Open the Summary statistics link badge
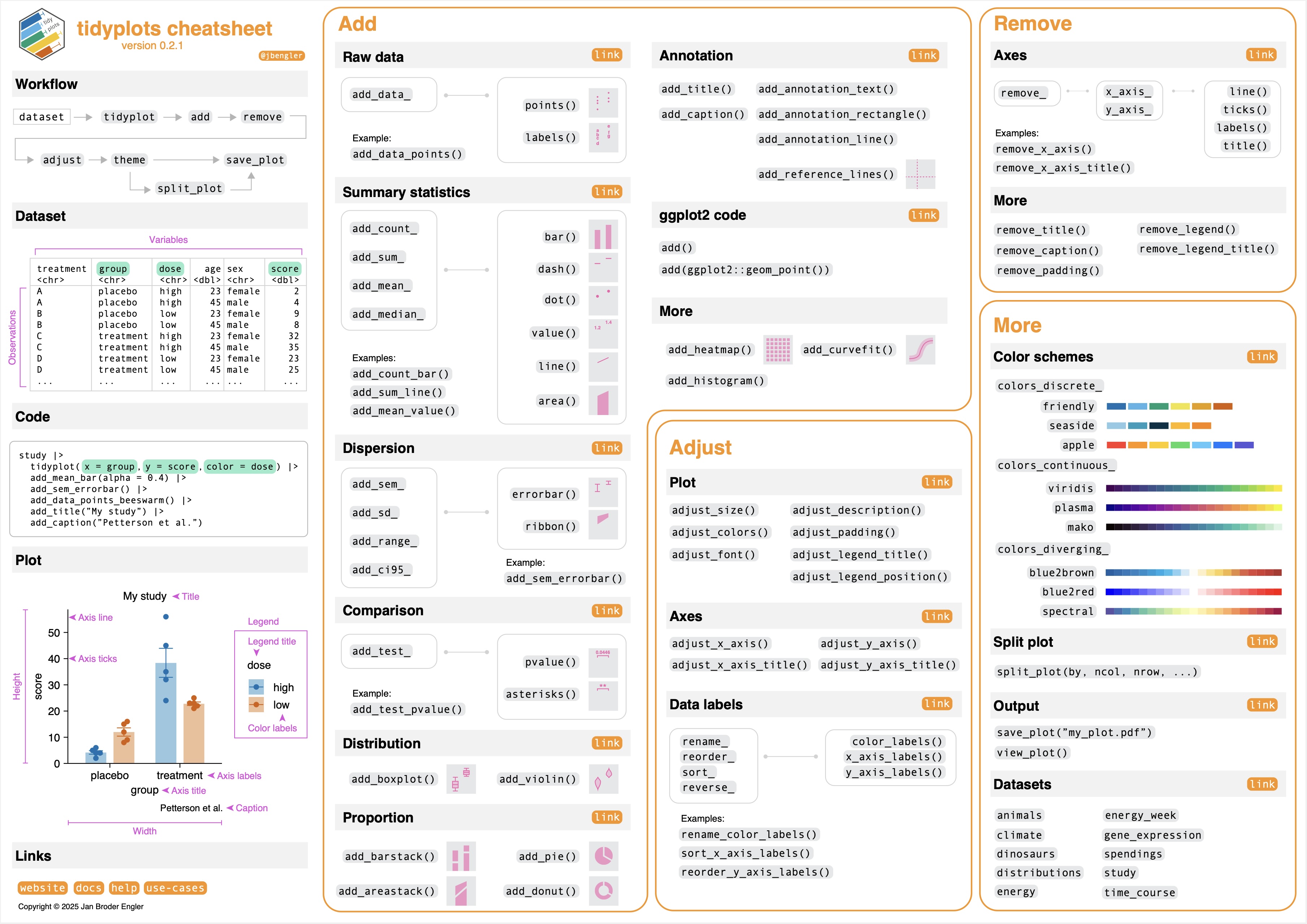This screenshot has width=1307, height=924. (607, 191)
